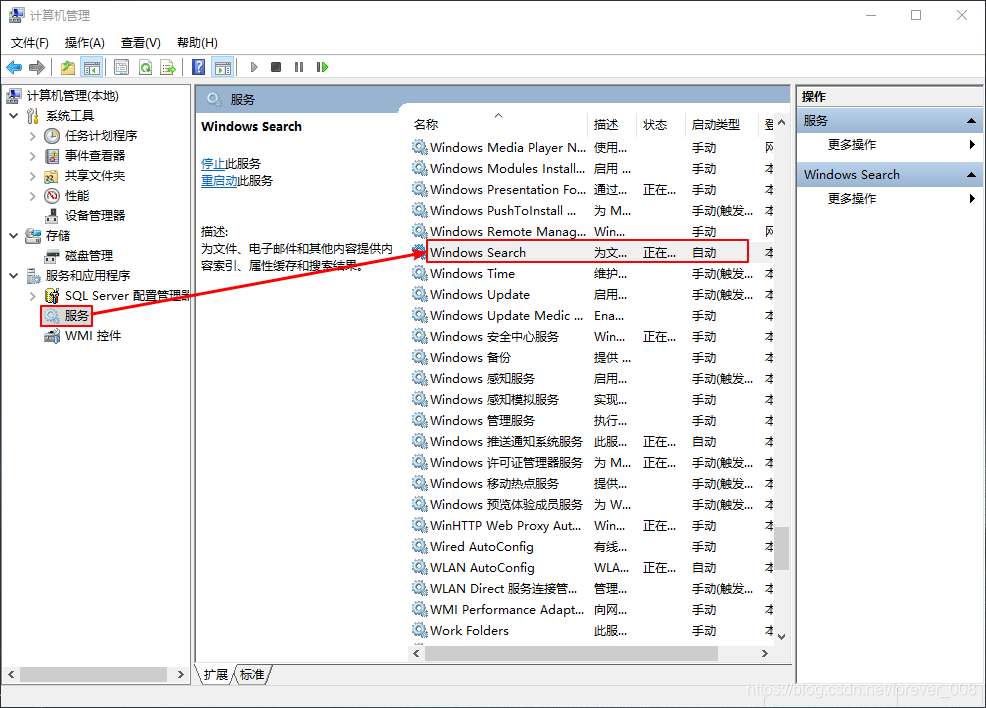This screenshot has height=708, width=986.
Task: Select the Disk Management icon in tree
Action: [x=52, y=256]
